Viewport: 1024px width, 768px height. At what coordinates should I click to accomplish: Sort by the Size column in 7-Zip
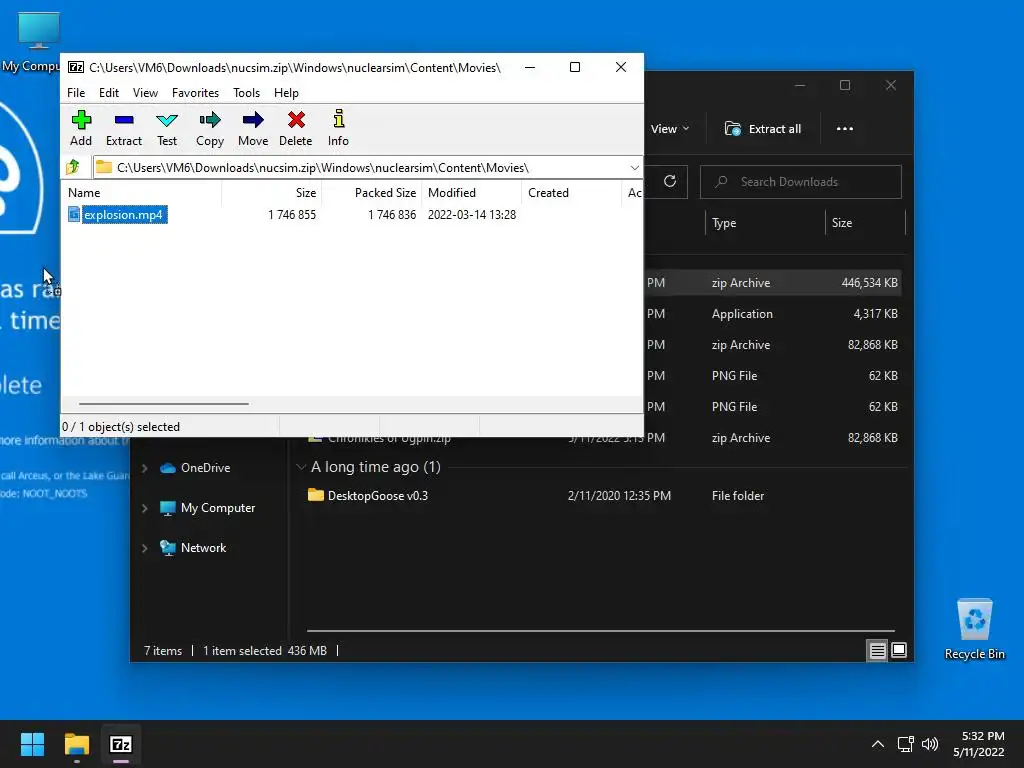271,193
